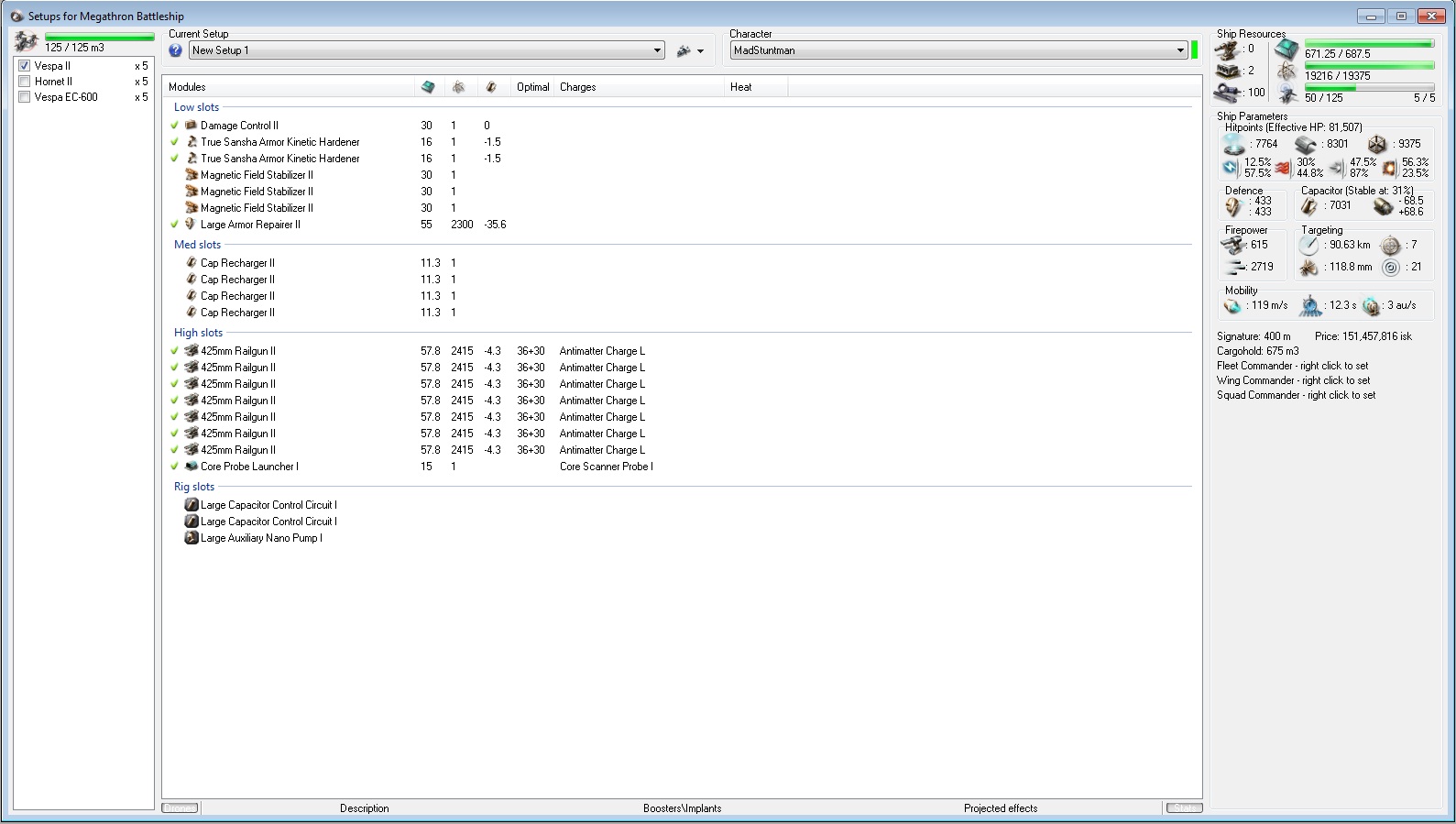Click the CPU usage bar 671.25 / 687.5
Viewport: 1456px width, 824px height.
[x=1369, y=44]
